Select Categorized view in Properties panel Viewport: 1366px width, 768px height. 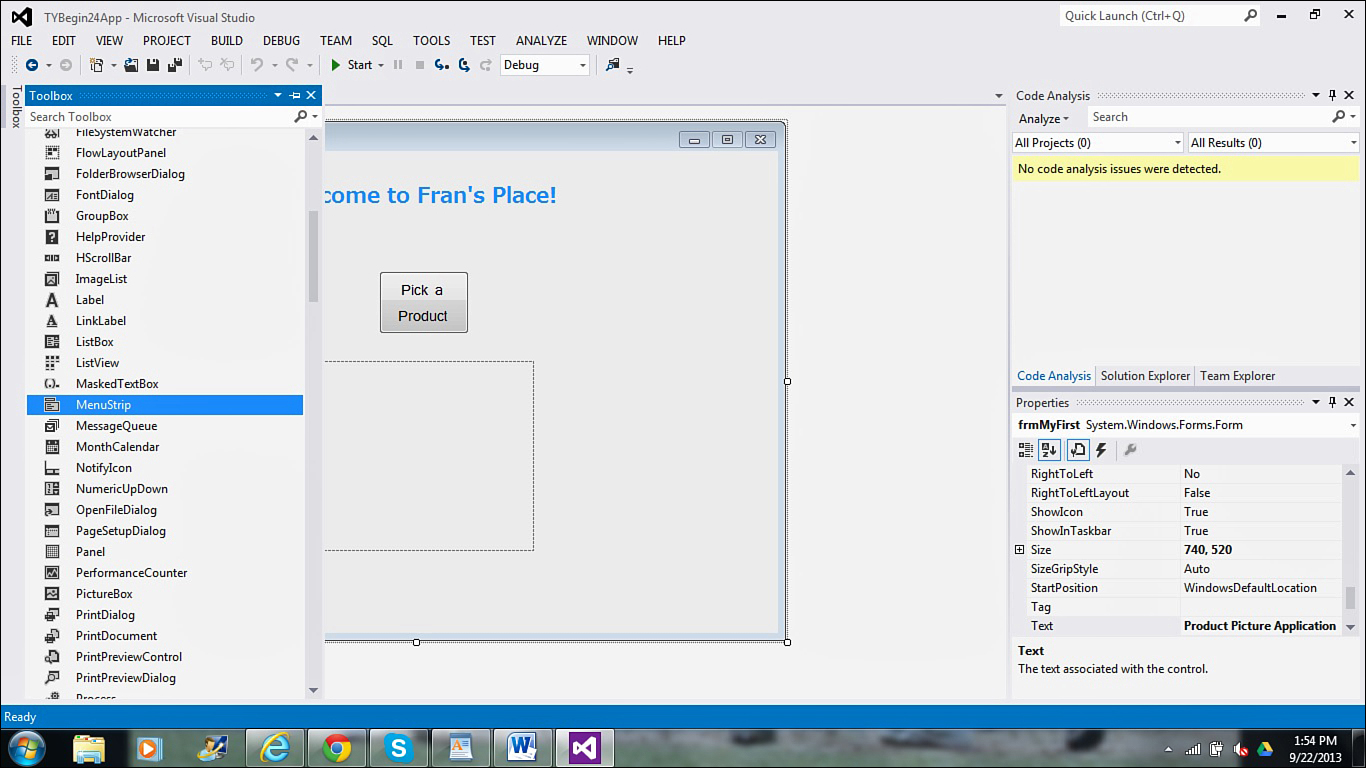1026,450
